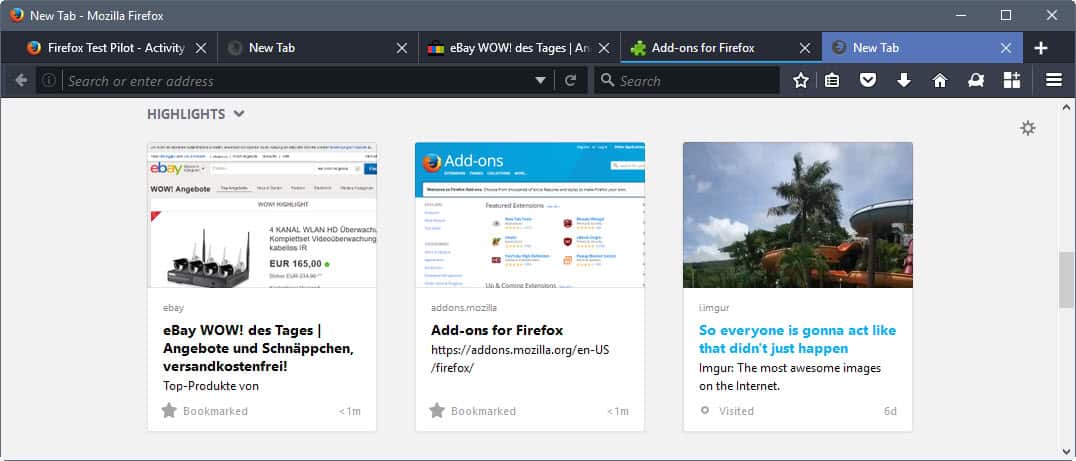Viewport: 1076px width, 461px height.
Task: Open eBay WOW! des Tages highlight title
Action: pyautogui.click(x=258, y=348)
